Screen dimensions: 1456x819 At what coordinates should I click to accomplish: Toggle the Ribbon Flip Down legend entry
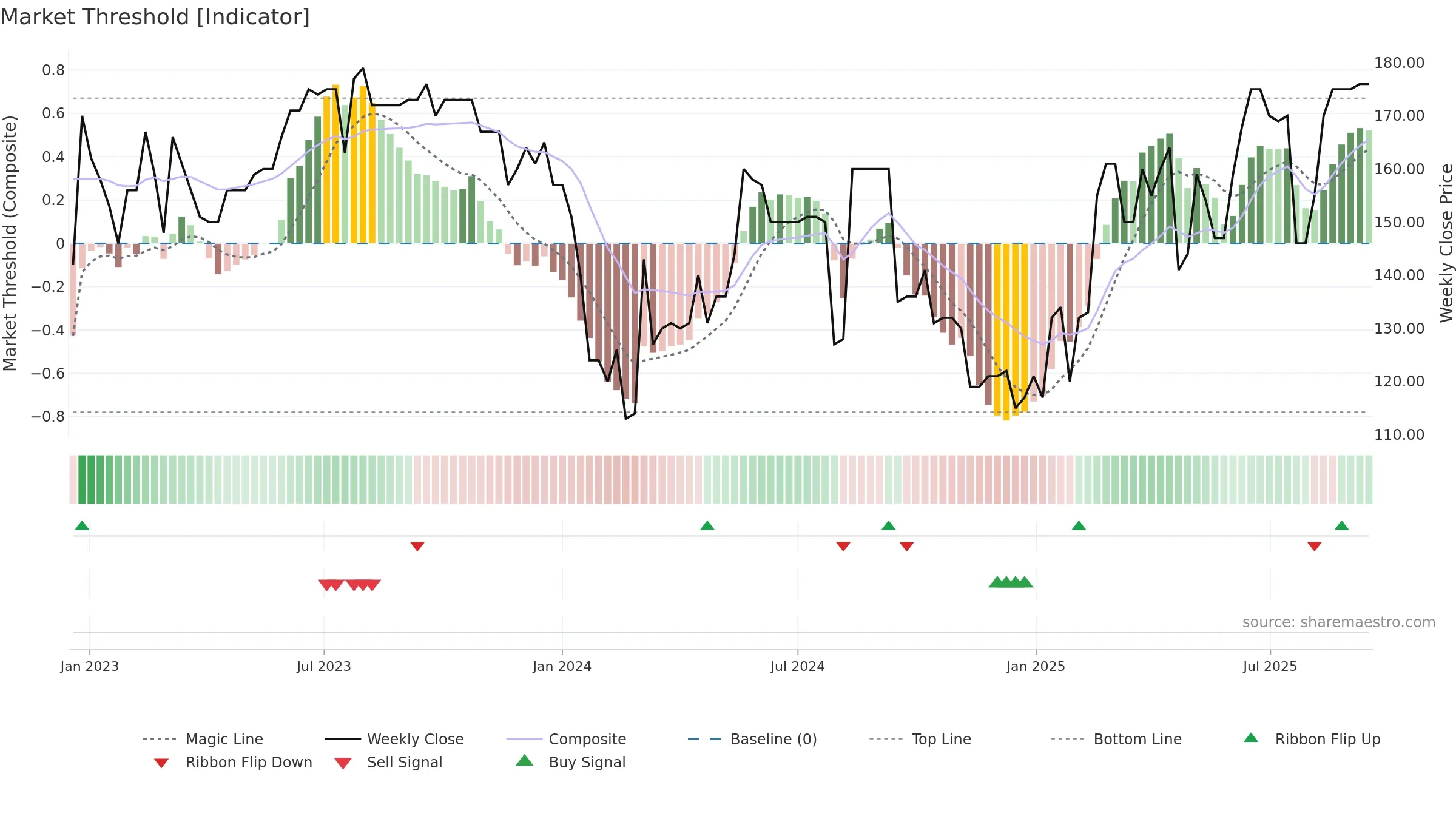(x=233, y=762)
